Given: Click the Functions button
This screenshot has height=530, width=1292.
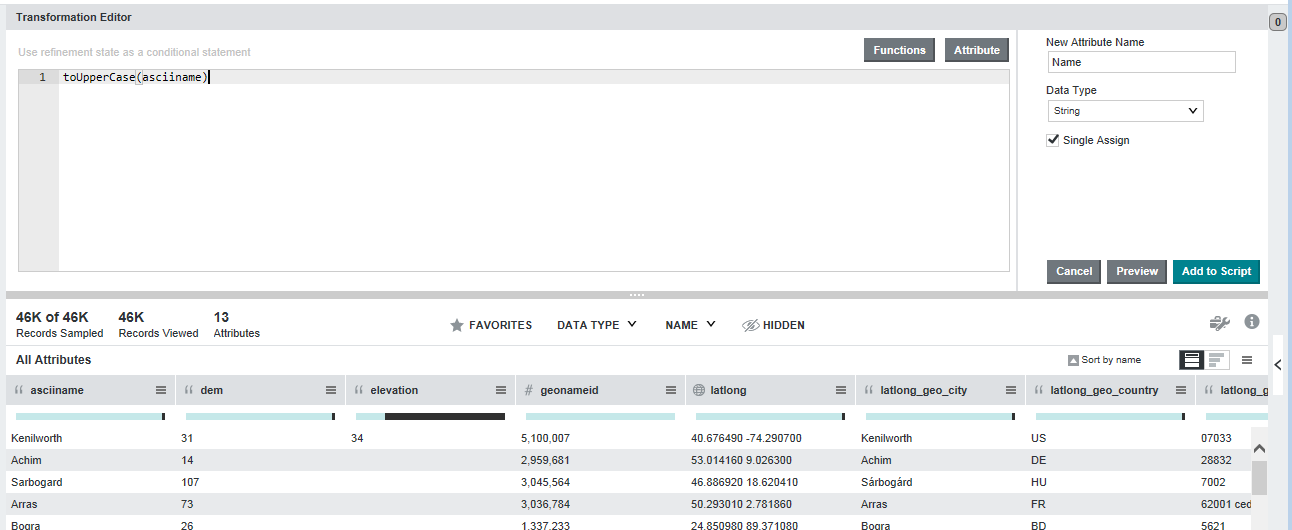Looking at the screenshot, I should (x=899, y=50).
